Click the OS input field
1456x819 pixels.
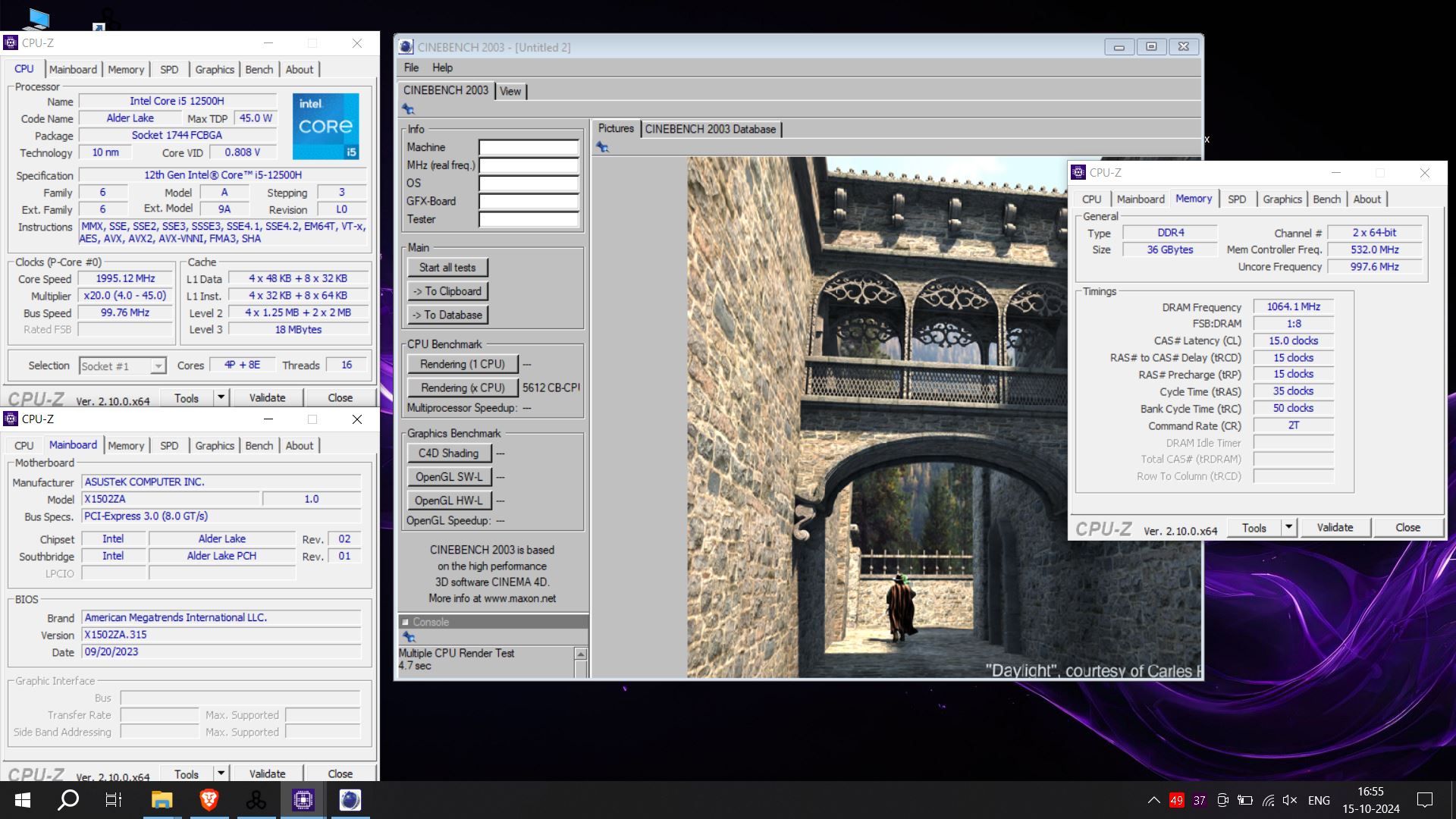pyautogui.click(x=529, y=183)
